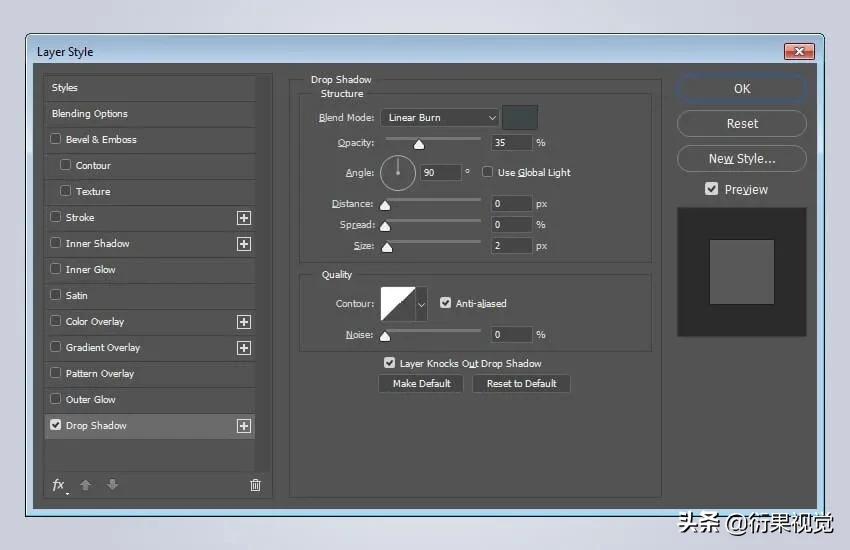This screenshot has width=850, height=550.
Task: Add another Gradient Overlay via plus icon
Action: coord(244,348)
